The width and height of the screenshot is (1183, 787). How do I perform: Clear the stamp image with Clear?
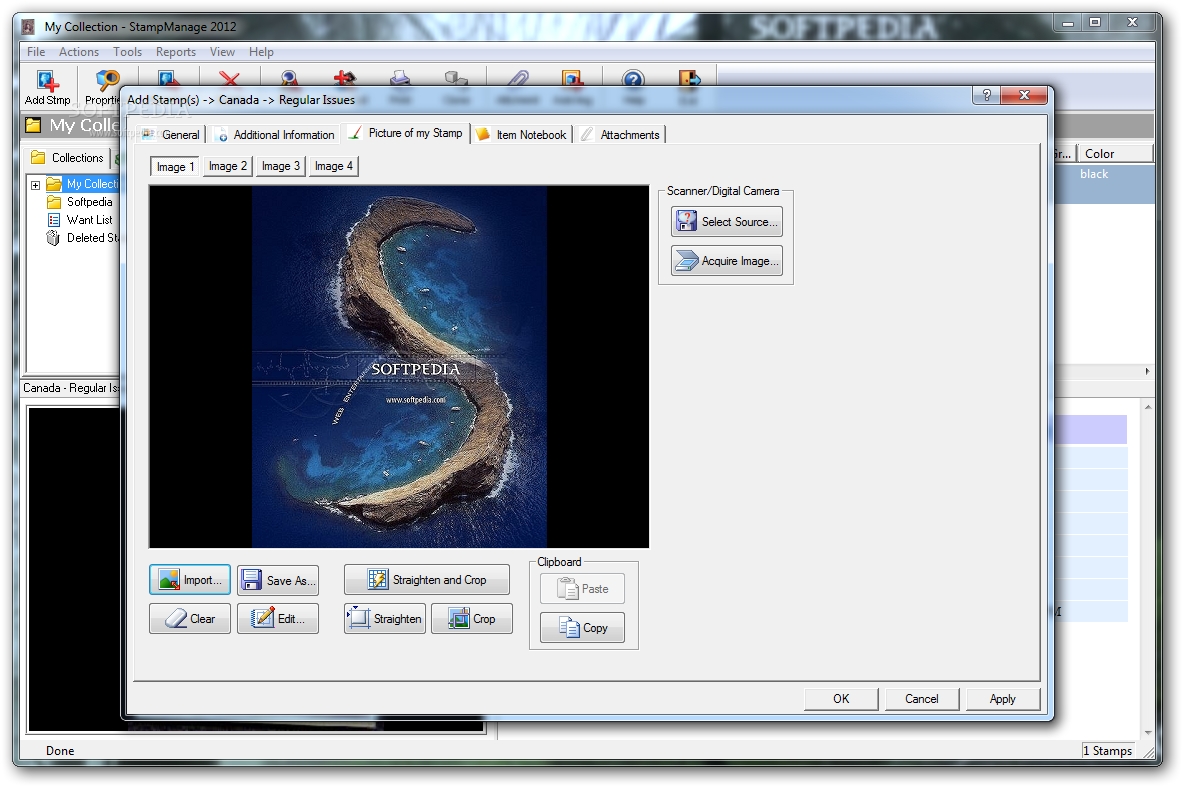tap(190, 619)
